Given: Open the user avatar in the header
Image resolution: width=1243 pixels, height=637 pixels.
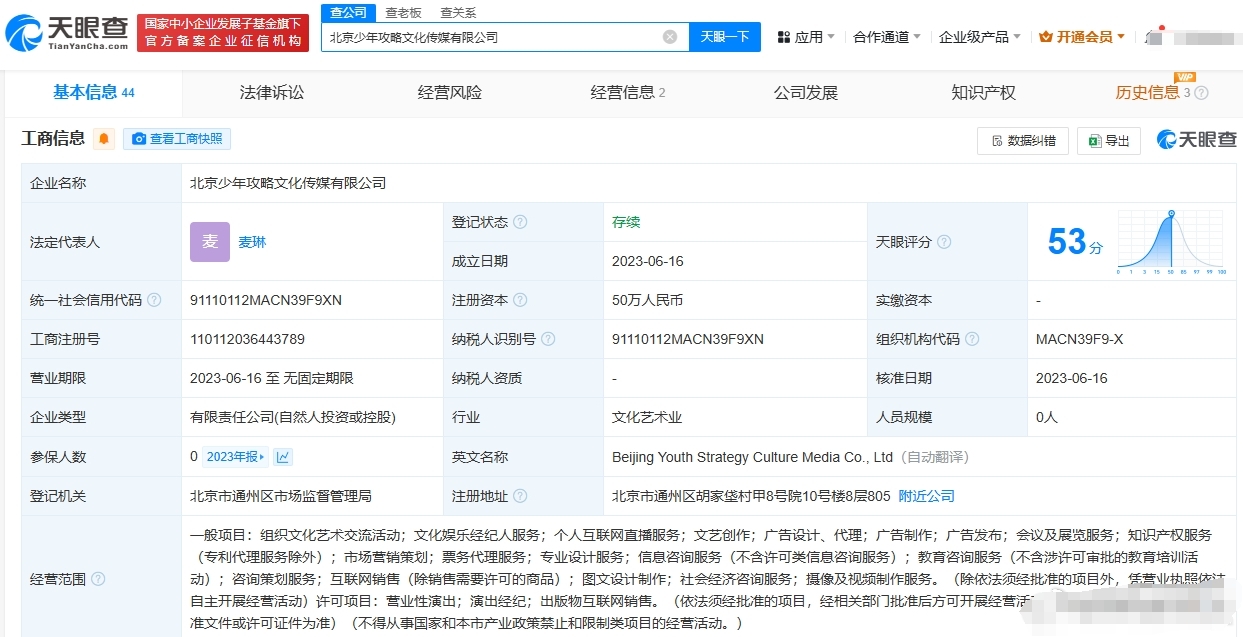Looking at the screenshot, I should click(x=1153, y=37).
